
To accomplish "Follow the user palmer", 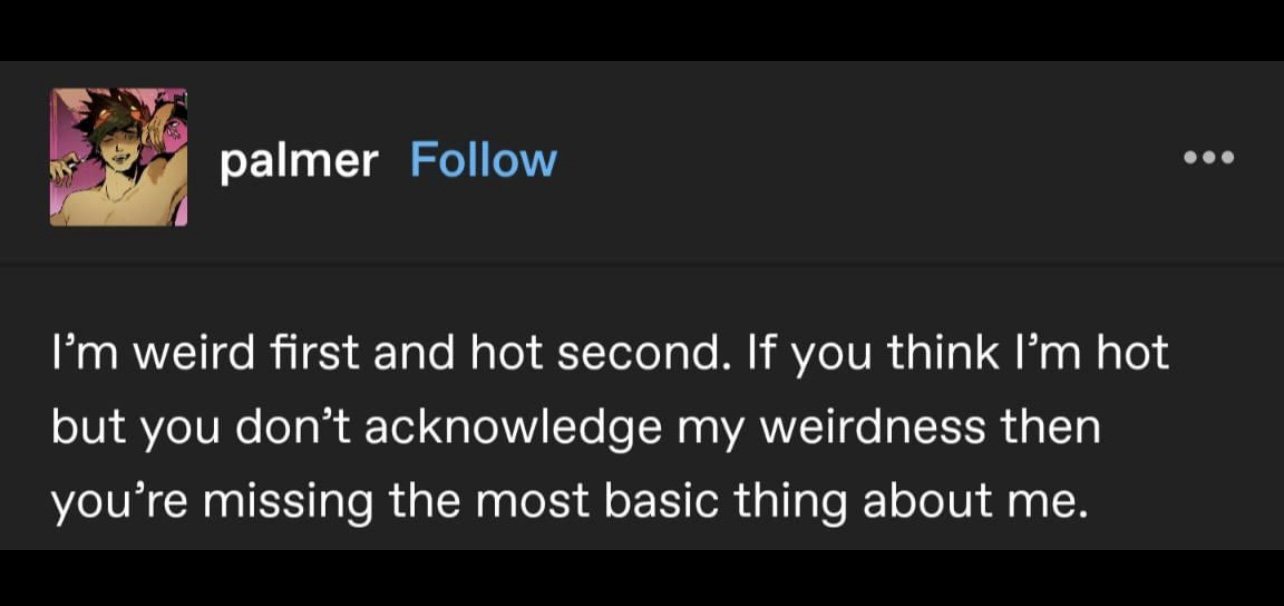I will (483, 160).
